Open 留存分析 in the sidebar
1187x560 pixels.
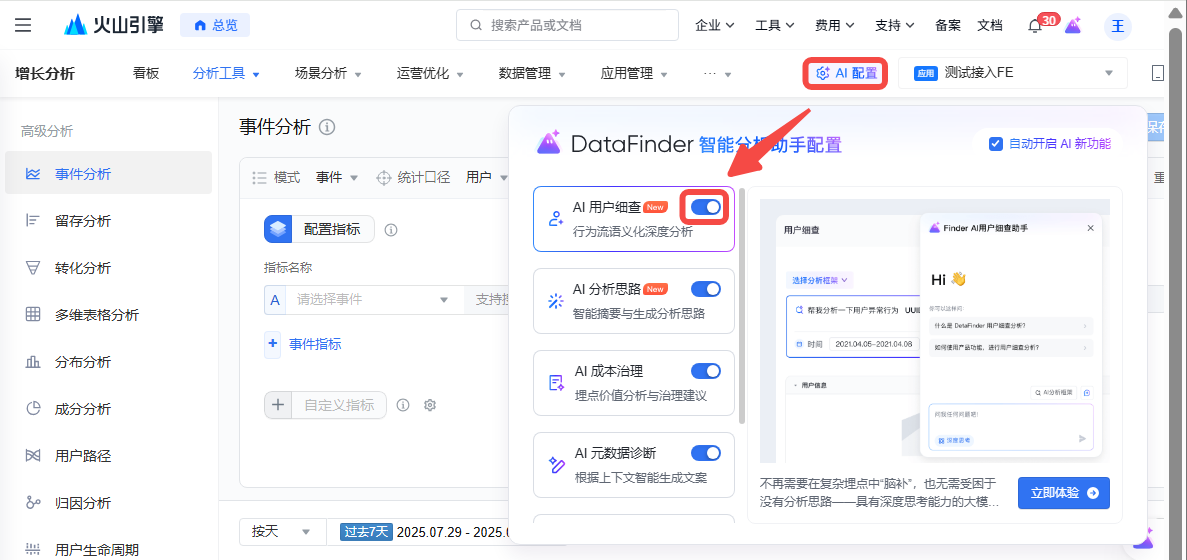point(108,221)
